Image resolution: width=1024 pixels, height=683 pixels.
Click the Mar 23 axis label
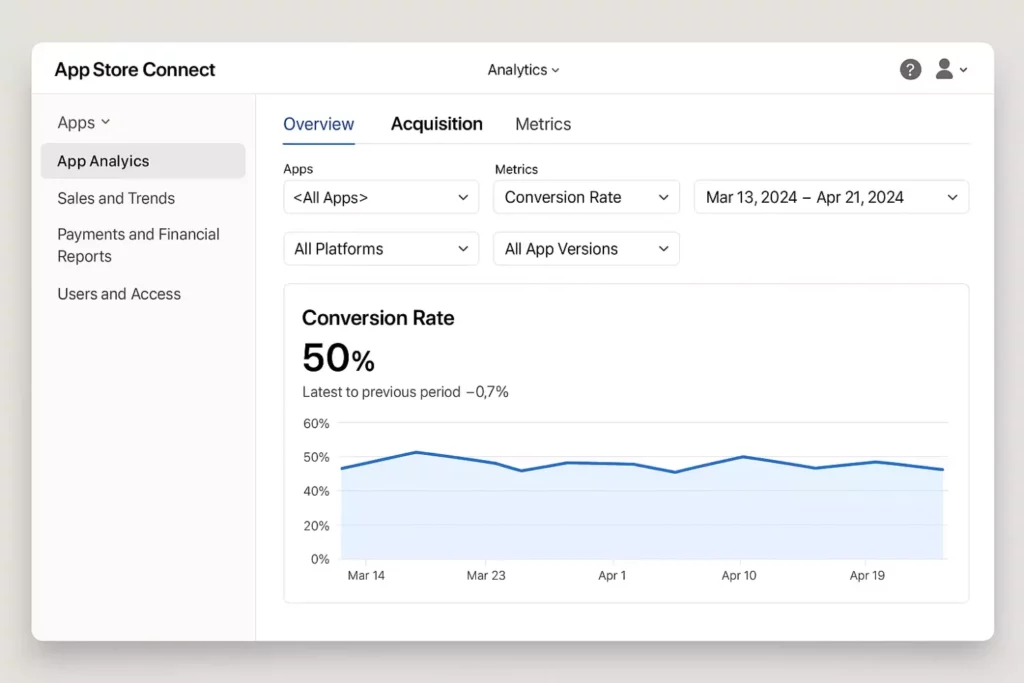[x=486, y=575]
